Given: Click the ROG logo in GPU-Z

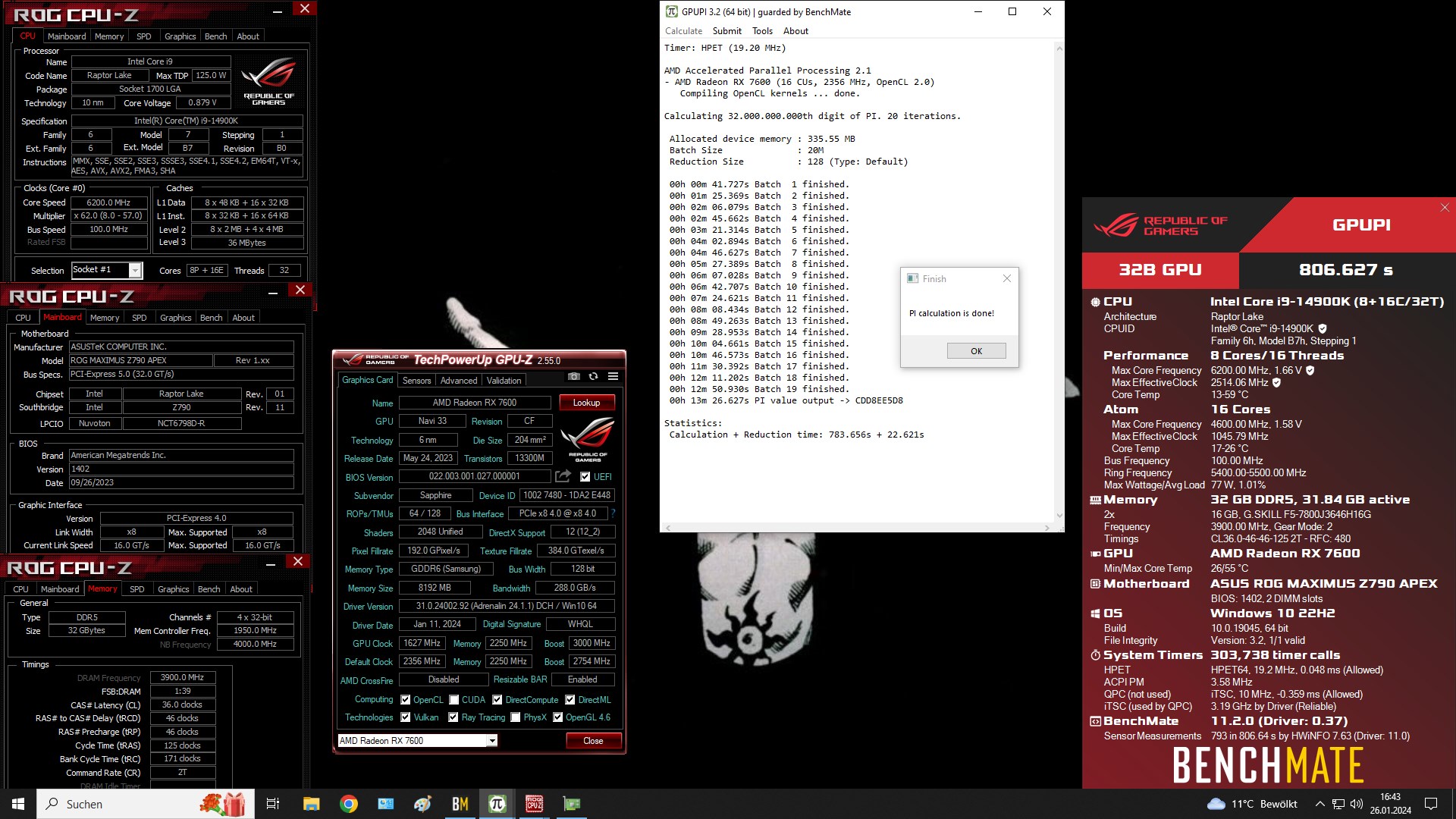Looking at the screenshot, I should [588, 439].
